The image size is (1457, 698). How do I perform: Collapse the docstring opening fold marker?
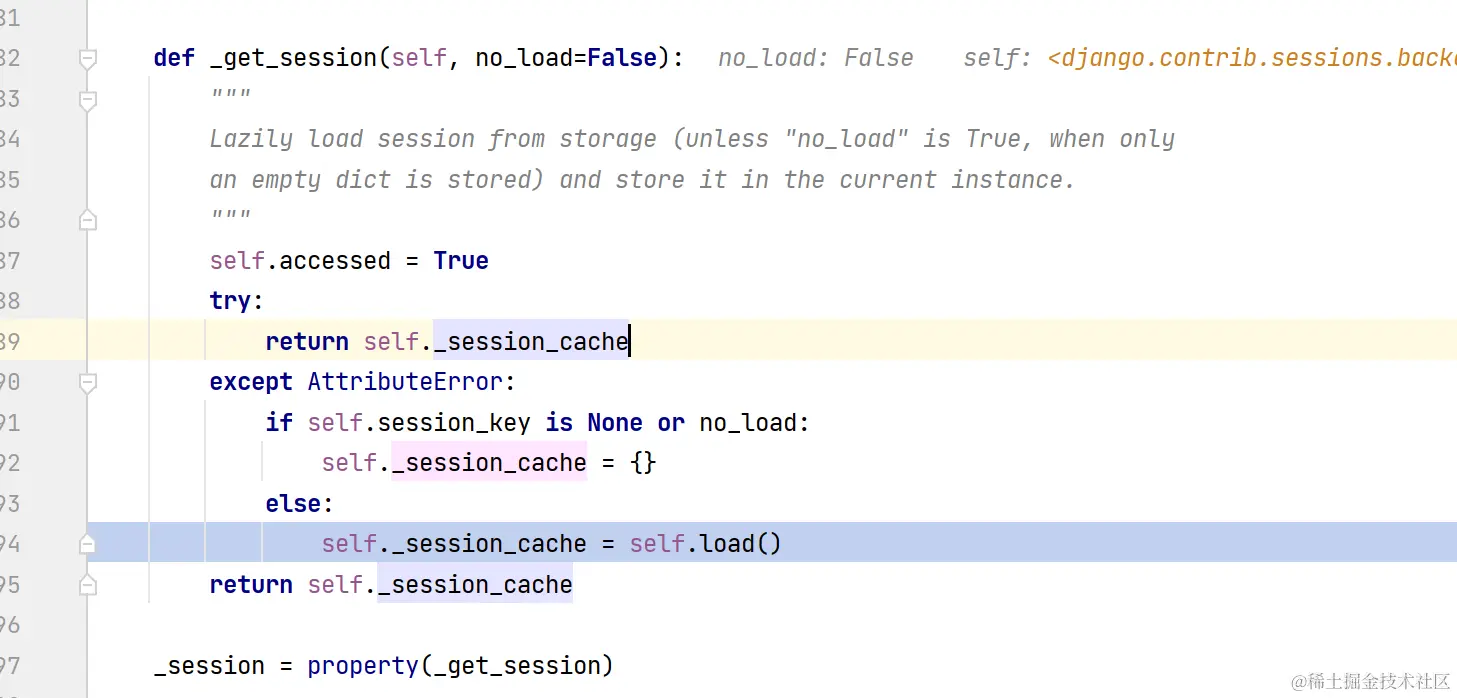88,100
